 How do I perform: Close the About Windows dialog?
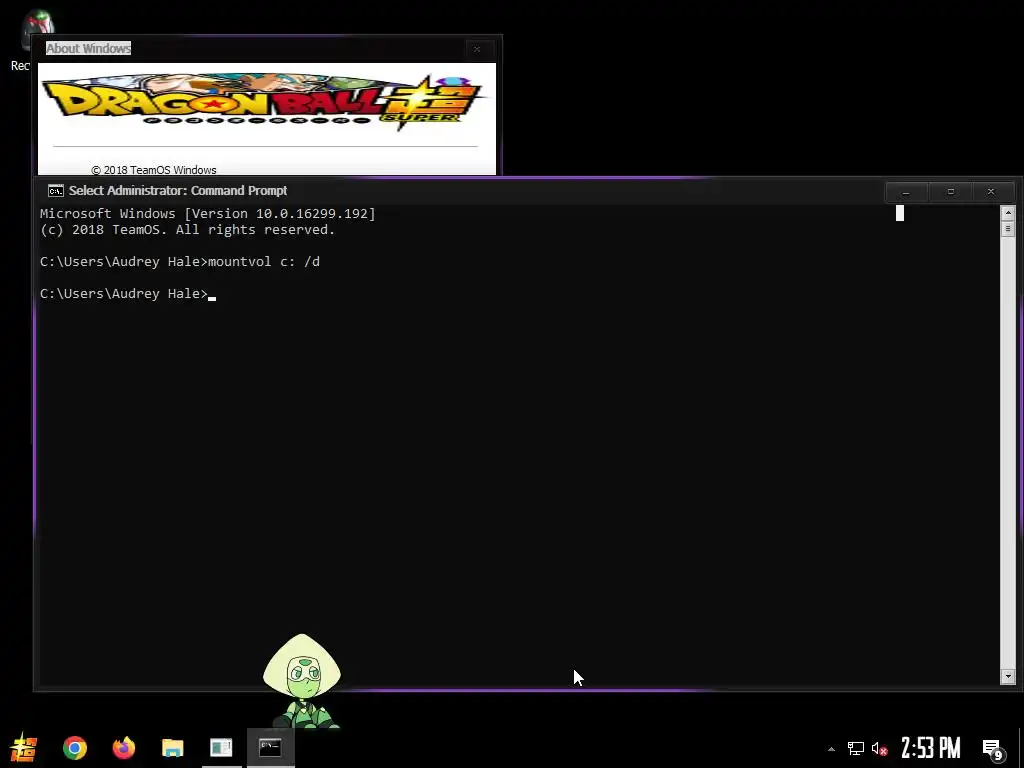477,49
